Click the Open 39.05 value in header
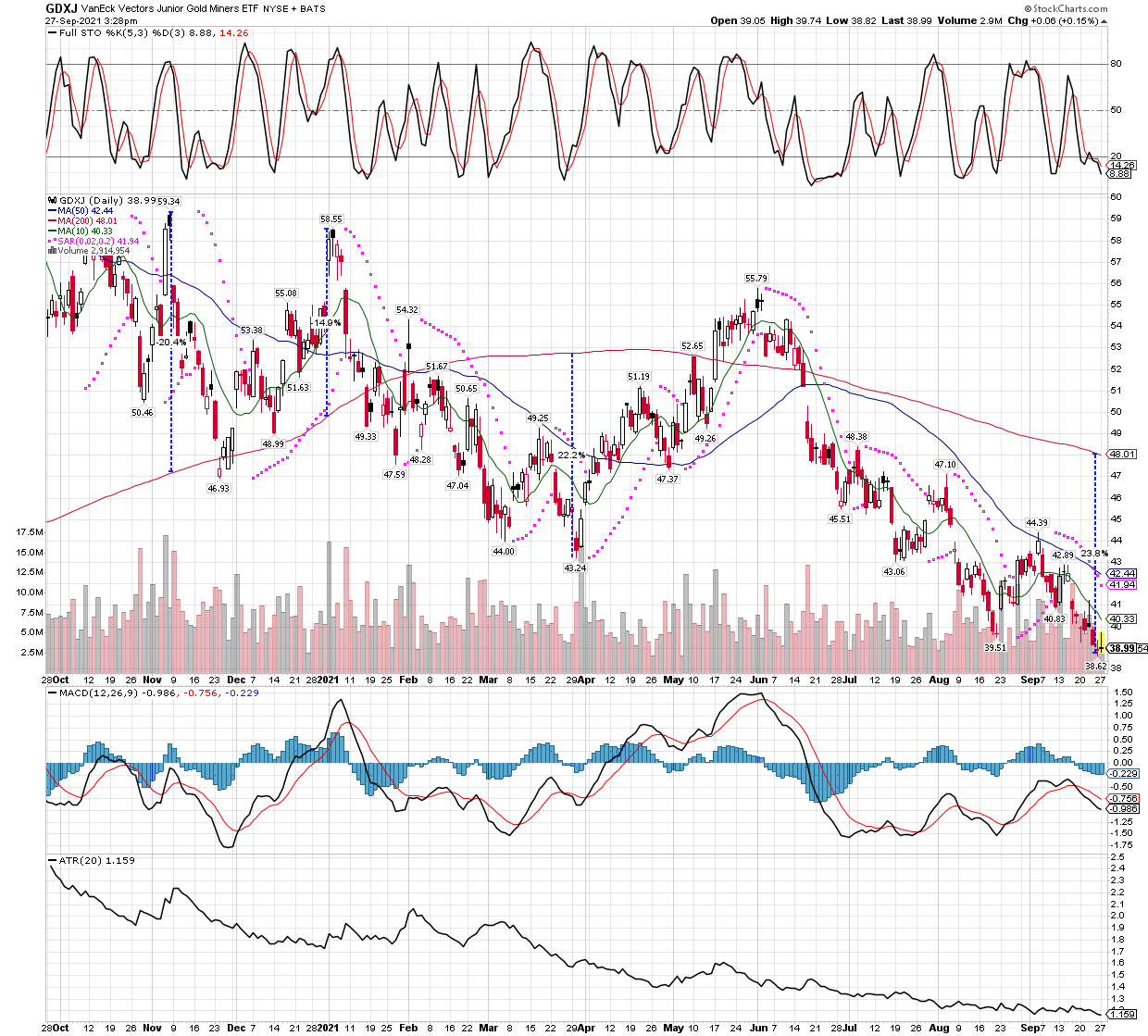Viewport: 1148px width, 1036px height. [x=737, y=20]
